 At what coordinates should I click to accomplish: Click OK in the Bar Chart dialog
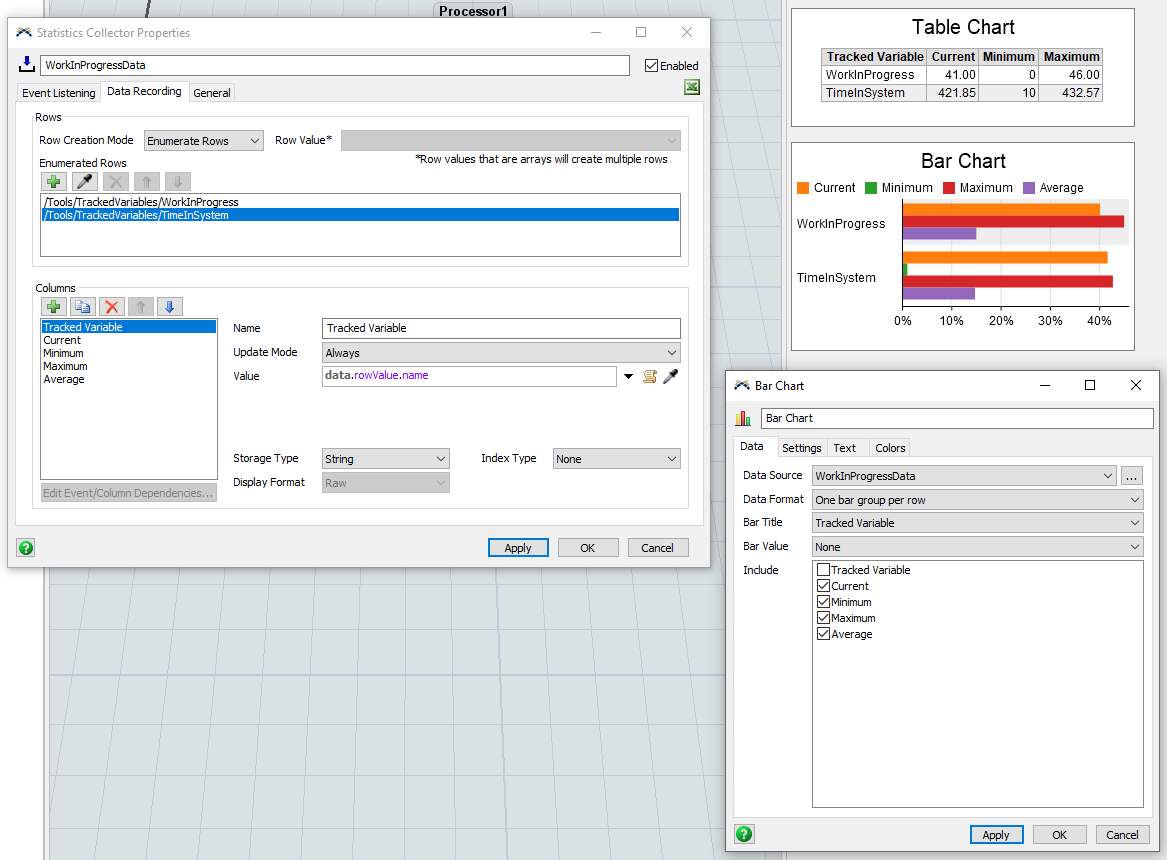click(x=1059, y=835)
